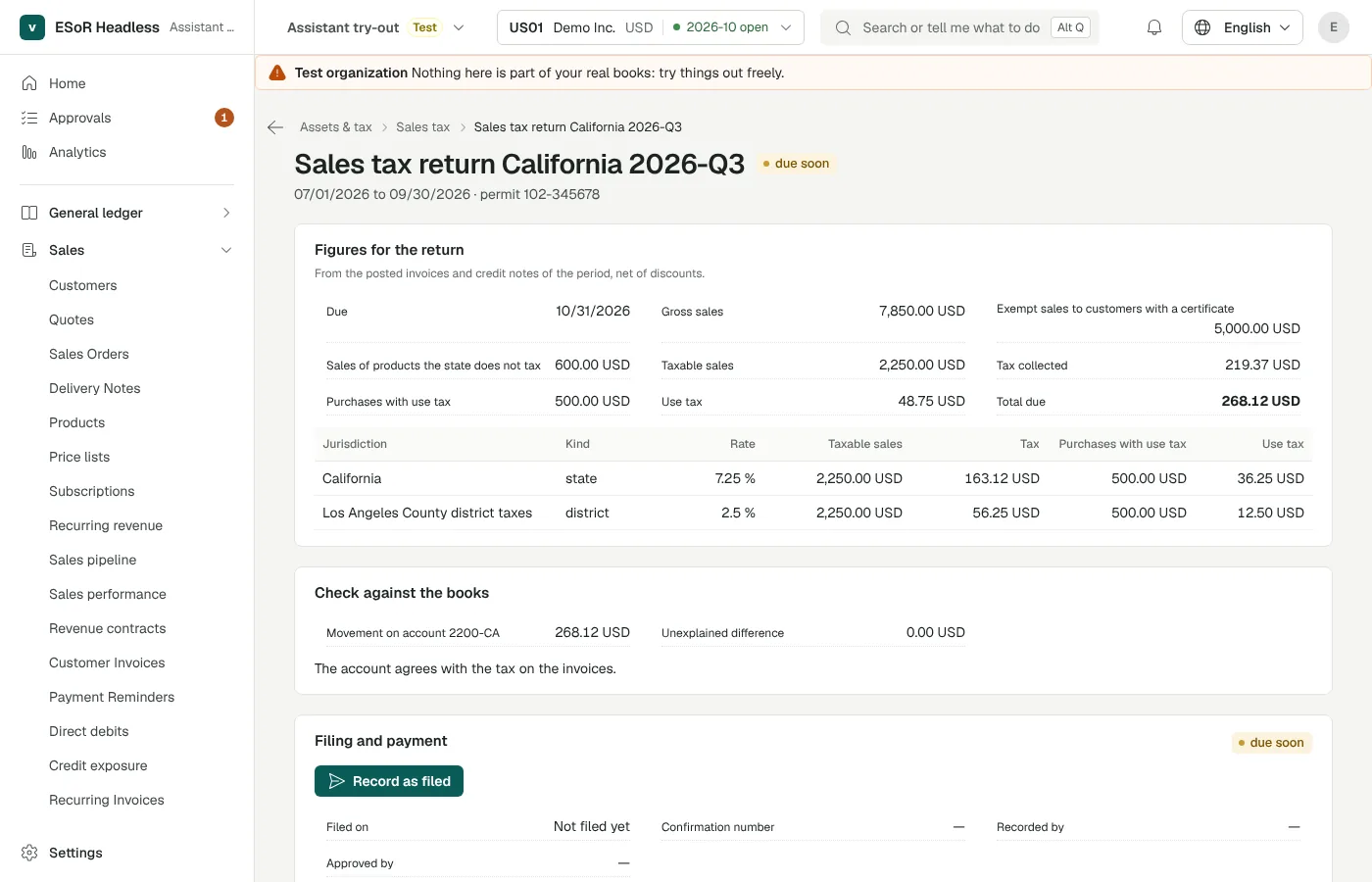
Task: Follow the Assets & tax breadcrumb
Action: pos(336,127)
